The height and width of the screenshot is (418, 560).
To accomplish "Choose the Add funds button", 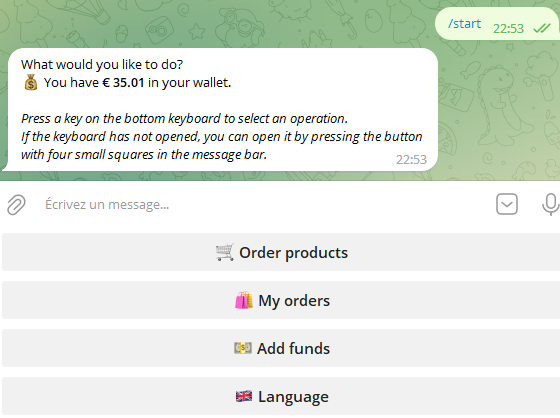I will coord(281,348).
